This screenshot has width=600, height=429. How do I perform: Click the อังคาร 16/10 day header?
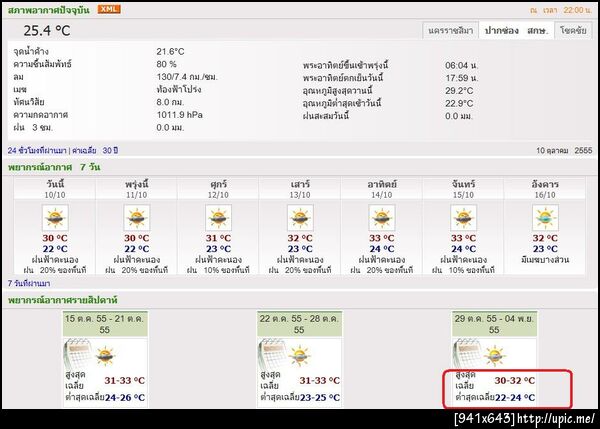(x=545, y=189)
